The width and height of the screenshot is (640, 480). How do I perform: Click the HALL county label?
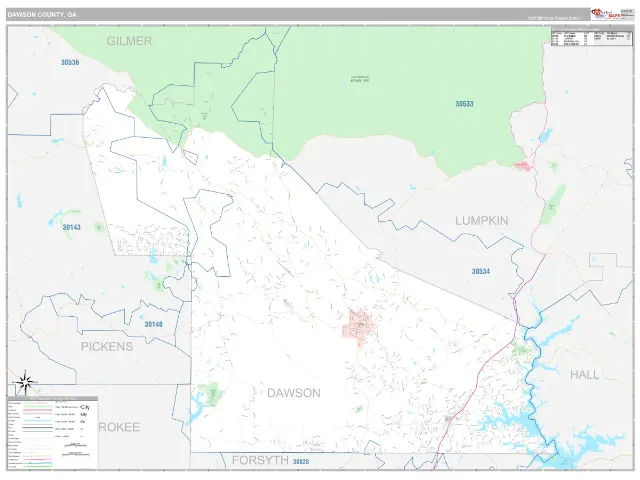584,375
